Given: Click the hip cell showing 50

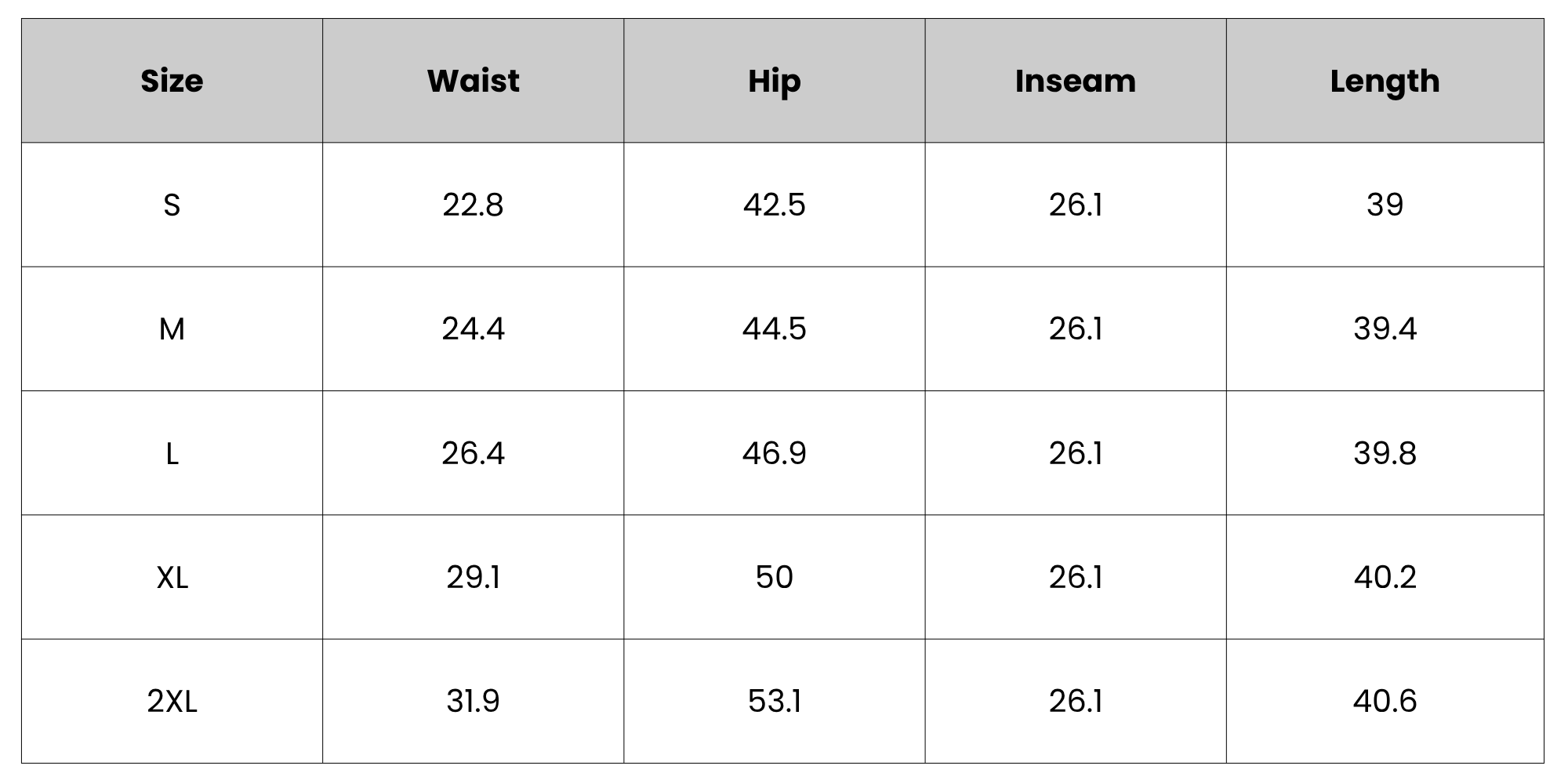Looking at the screenshot, I should click(774, 577).
